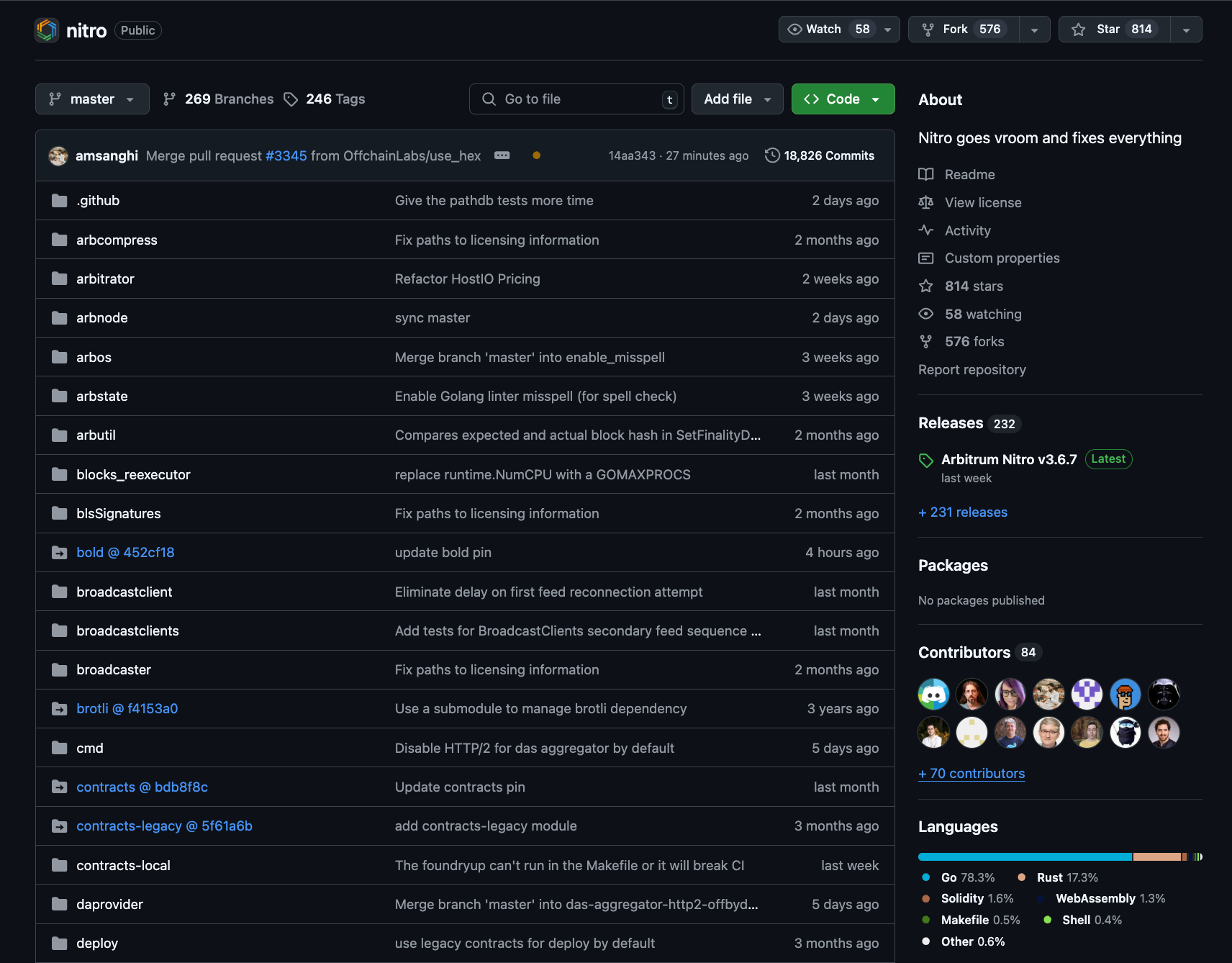The width and height of the screenshot is (1232, 963).
Task: Open the bold submodule folder icon
Action: [60, 553]
